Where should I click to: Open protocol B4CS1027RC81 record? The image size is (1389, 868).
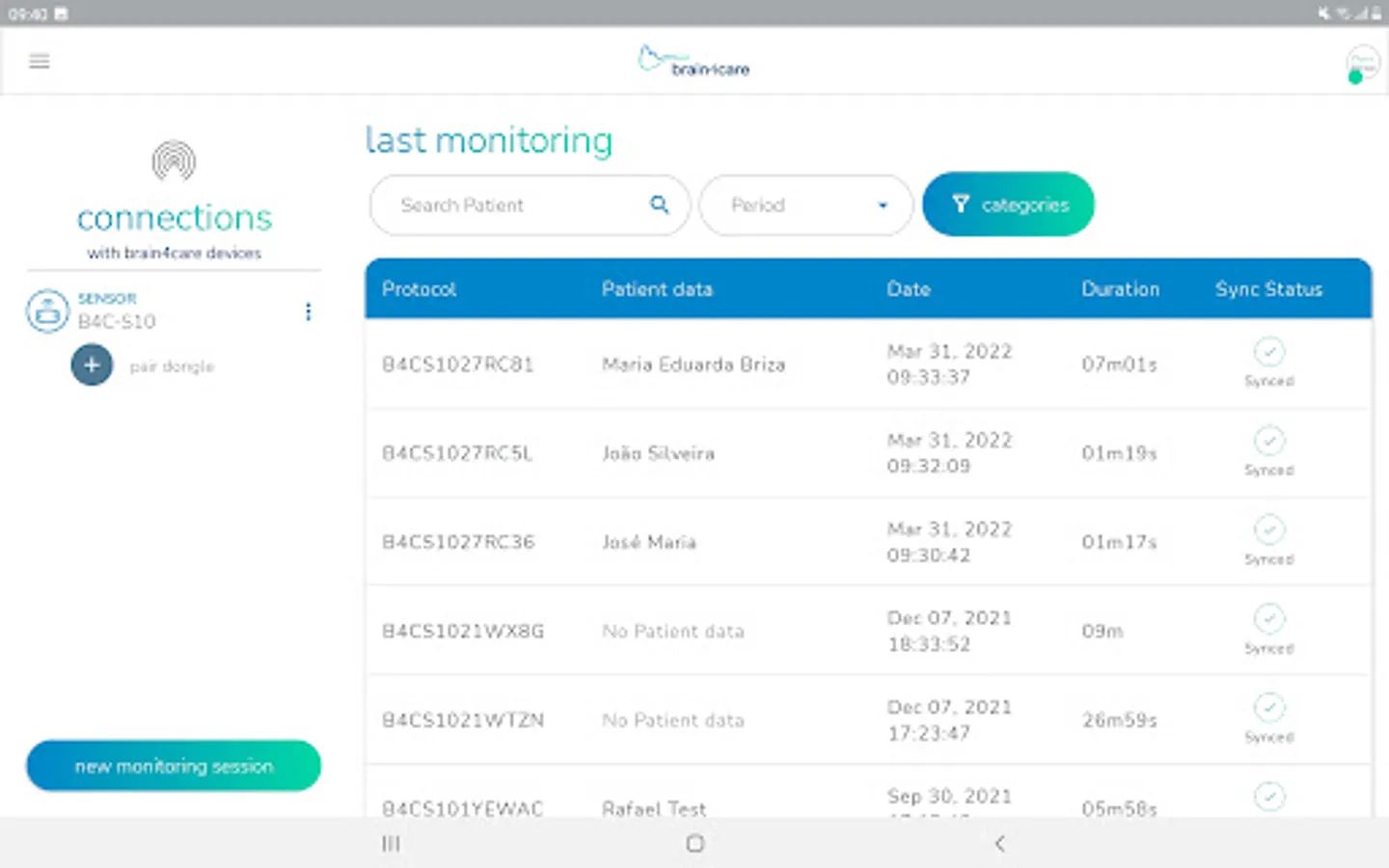click(x=458, y=365)
